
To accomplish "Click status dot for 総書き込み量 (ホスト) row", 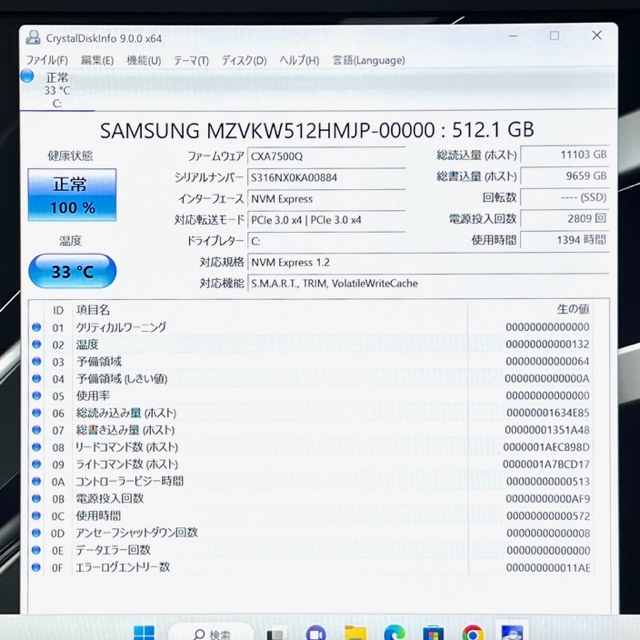I will tap(36, 430).
